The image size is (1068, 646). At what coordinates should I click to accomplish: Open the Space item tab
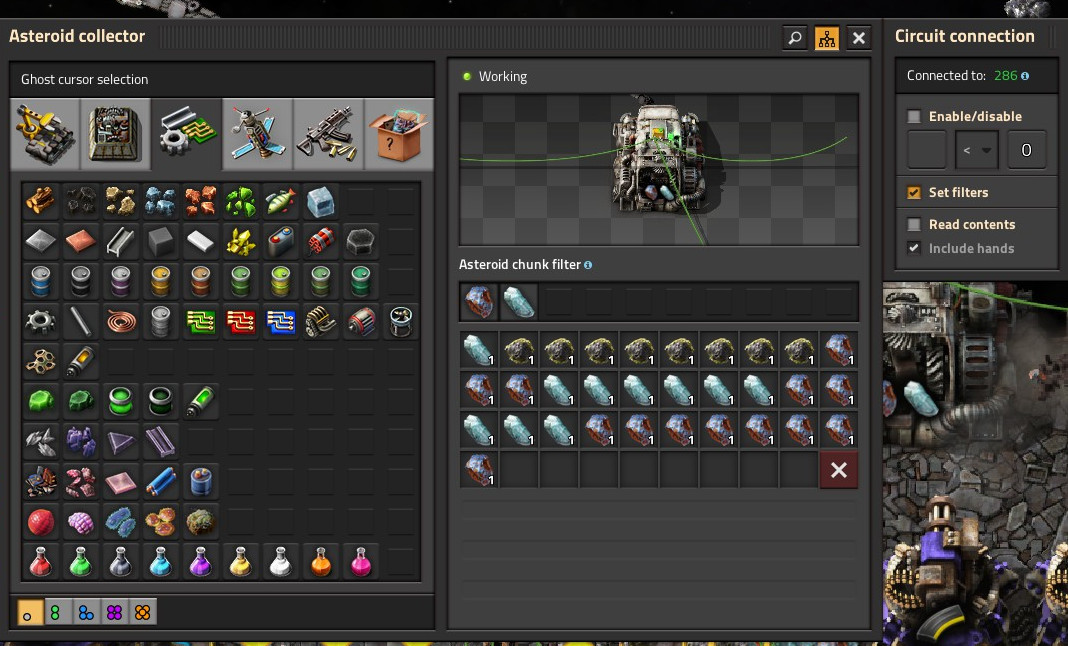(x=257, y=134)
